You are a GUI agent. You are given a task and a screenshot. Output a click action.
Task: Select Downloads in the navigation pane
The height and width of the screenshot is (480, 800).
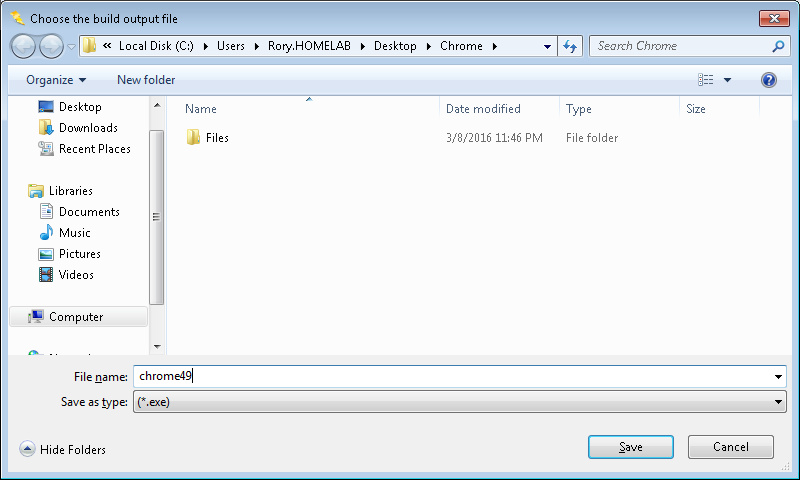(88, 128)
